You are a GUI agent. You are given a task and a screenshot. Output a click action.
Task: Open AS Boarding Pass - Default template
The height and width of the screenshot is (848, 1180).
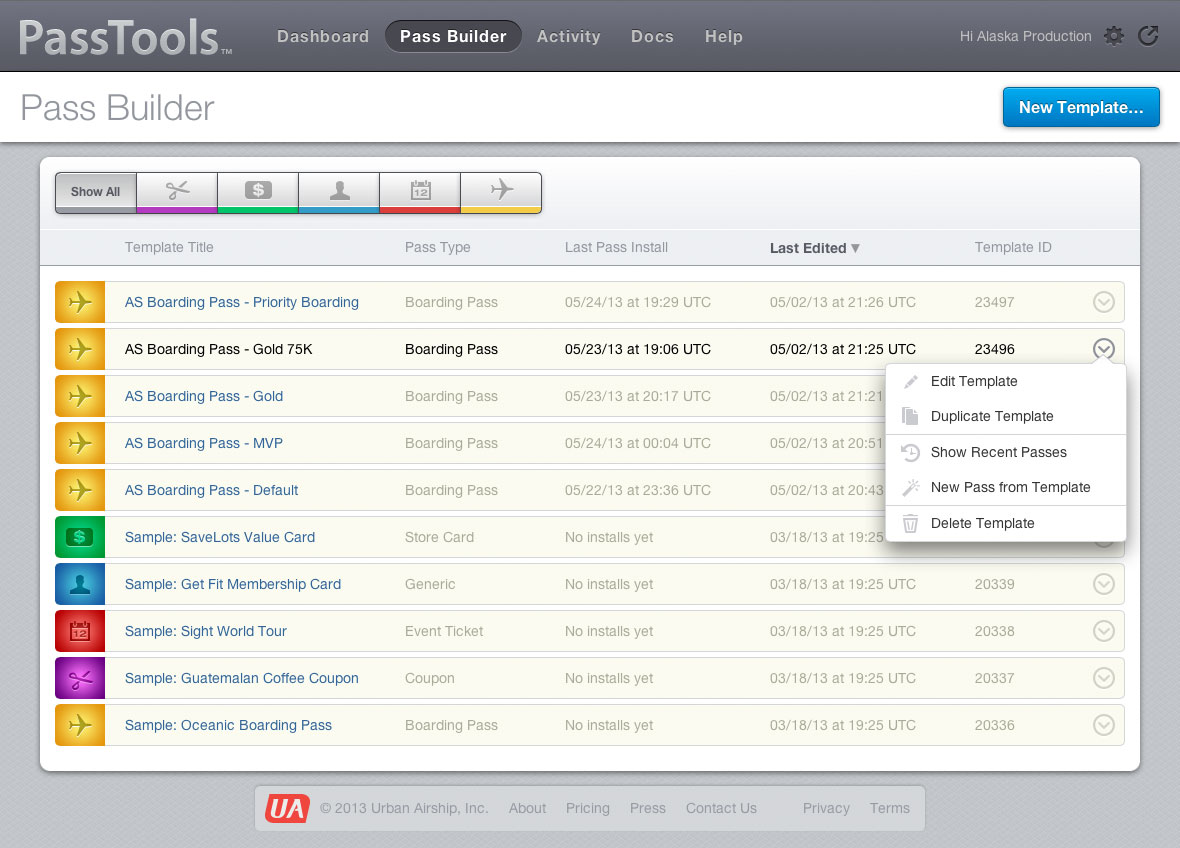coord(211,491)
